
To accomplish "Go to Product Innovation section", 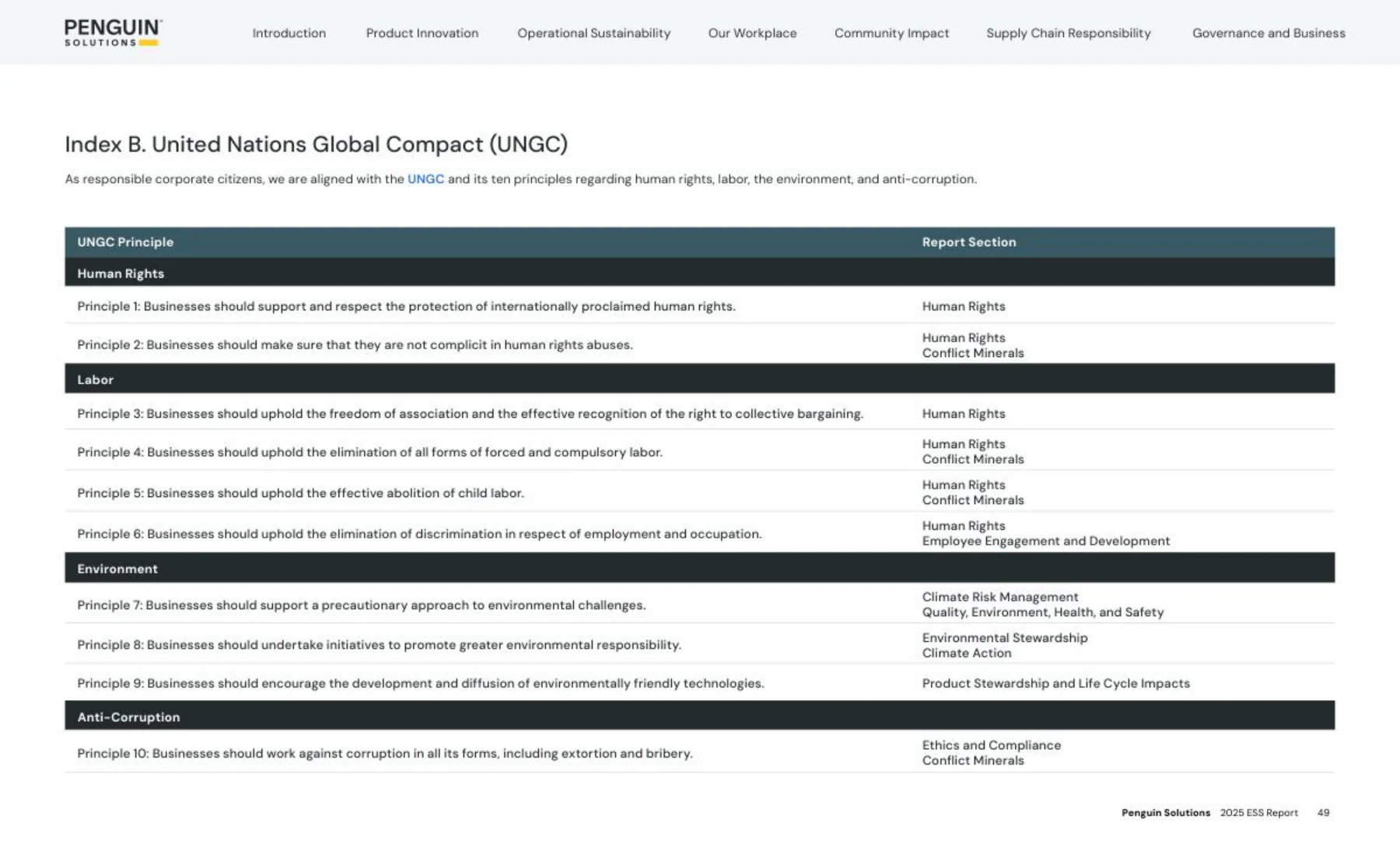I will 422,33.
